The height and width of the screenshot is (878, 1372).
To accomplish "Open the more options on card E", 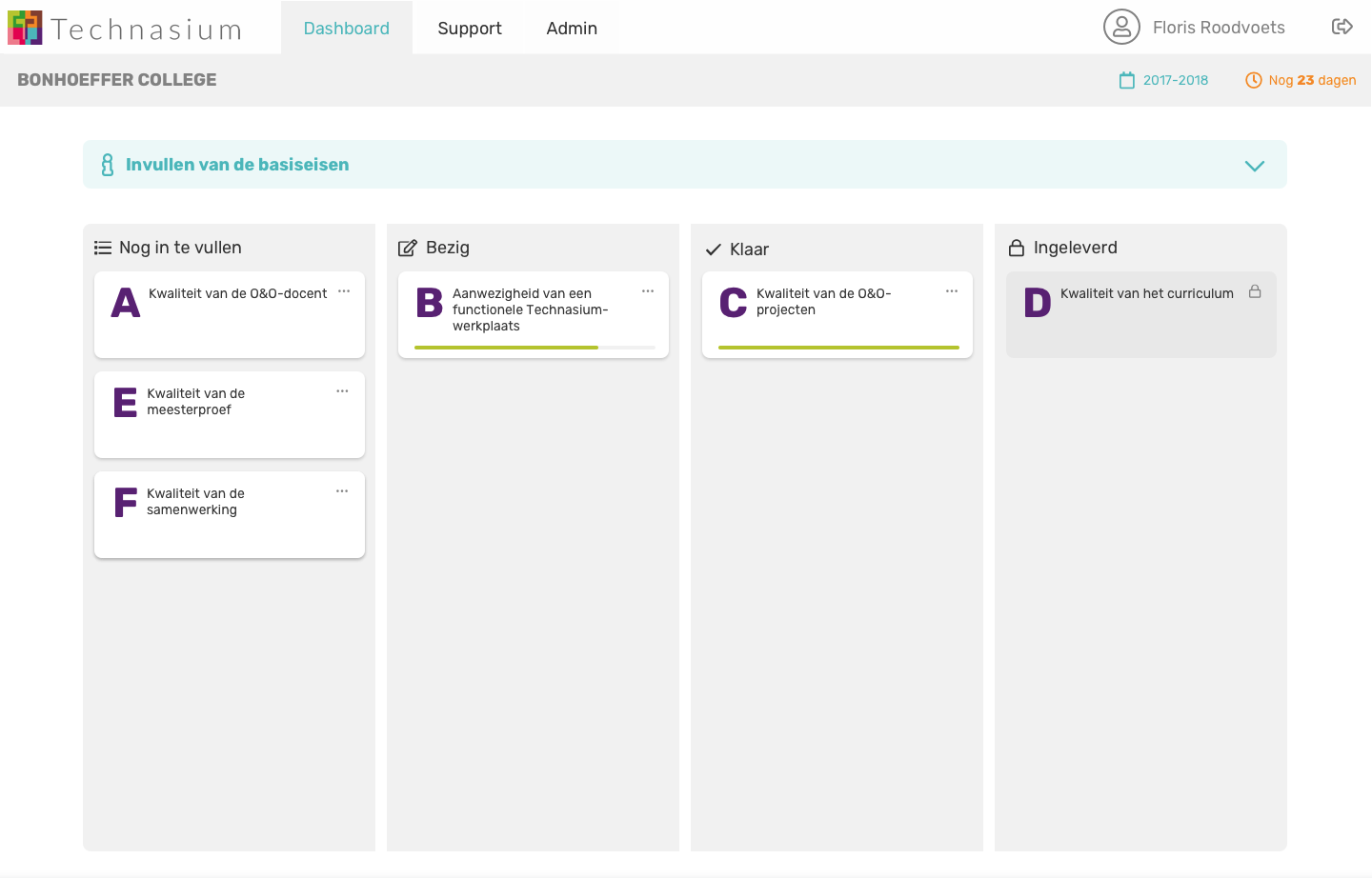I will (342, 392).
